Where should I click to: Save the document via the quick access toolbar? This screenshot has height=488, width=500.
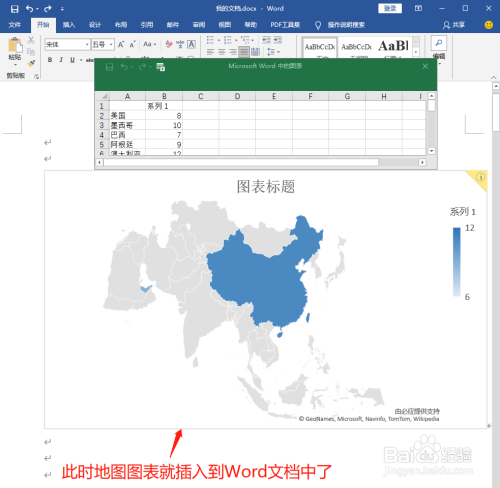pos(14,9)
